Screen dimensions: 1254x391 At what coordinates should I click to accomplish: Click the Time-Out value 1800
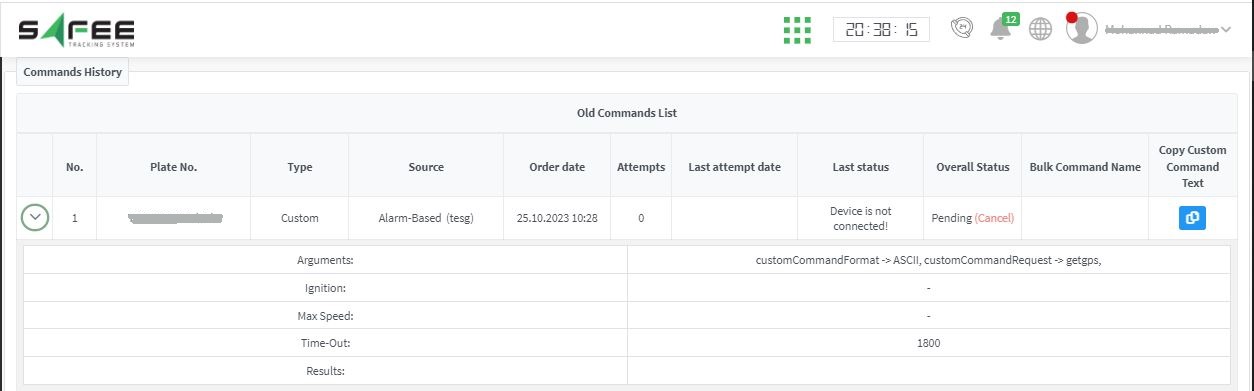(929, 343)
